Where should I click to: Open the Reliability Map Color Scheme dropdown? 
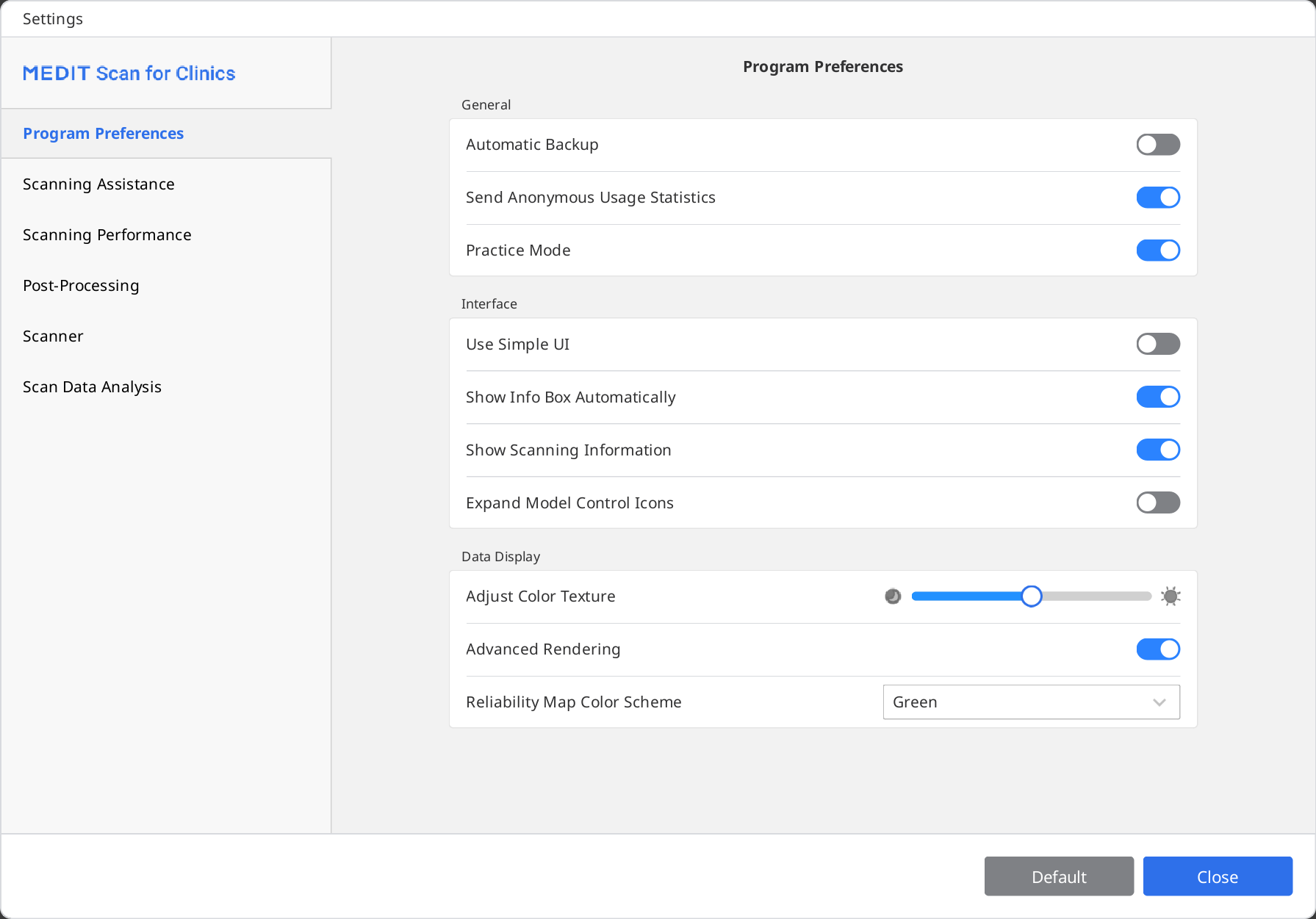pyautogui.click(x=1031, y=702)
